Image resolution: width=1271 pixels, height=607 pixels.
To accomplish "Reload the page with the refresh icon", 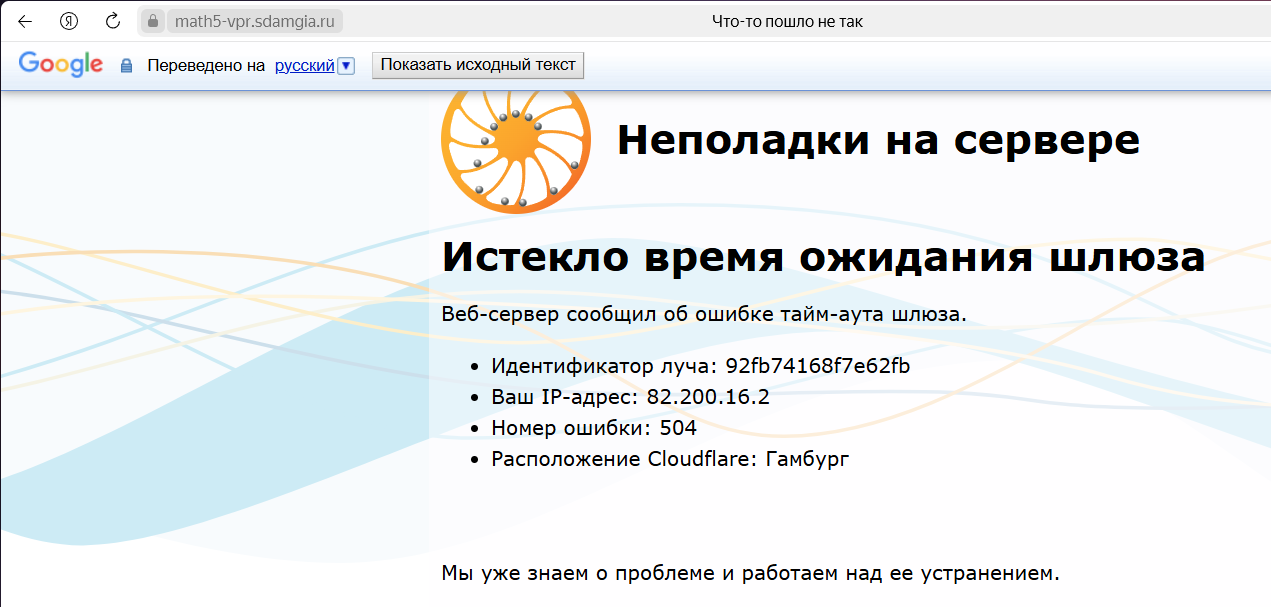I will (113, 21).
